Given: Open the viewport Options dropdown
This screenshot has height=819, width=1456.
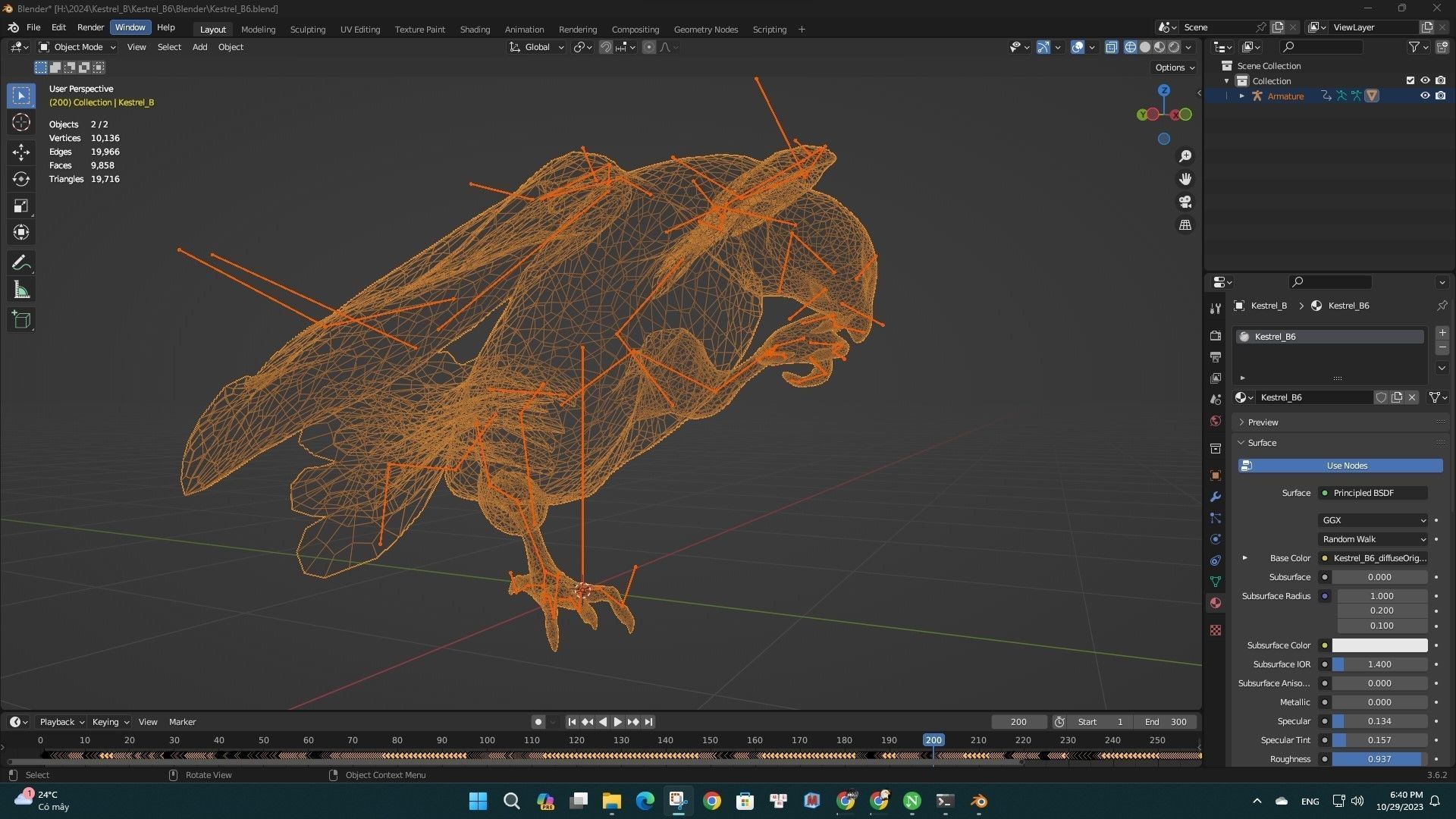Looking at the screenshot, I should [1174, 67].
